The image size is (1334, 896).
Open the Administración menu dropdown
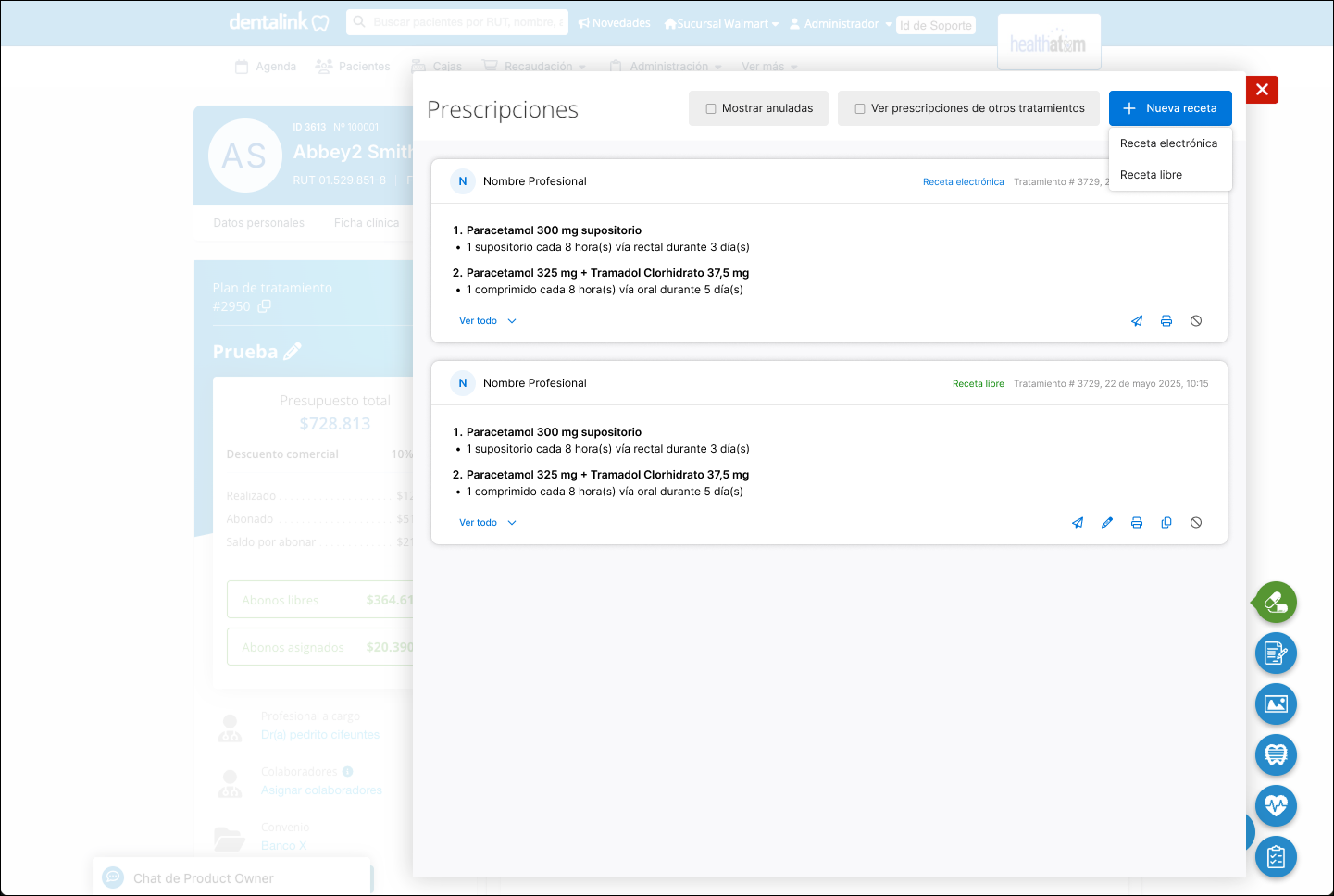pos(666,67)
